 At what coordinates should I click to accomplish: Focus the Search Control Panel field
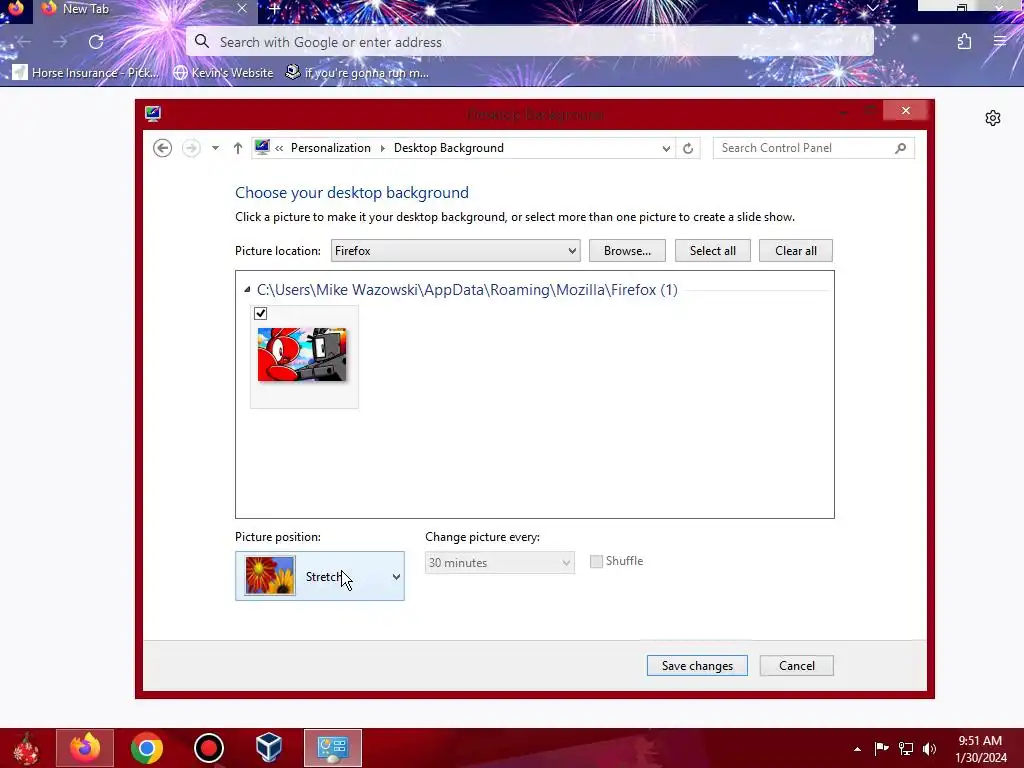[813, 148]
